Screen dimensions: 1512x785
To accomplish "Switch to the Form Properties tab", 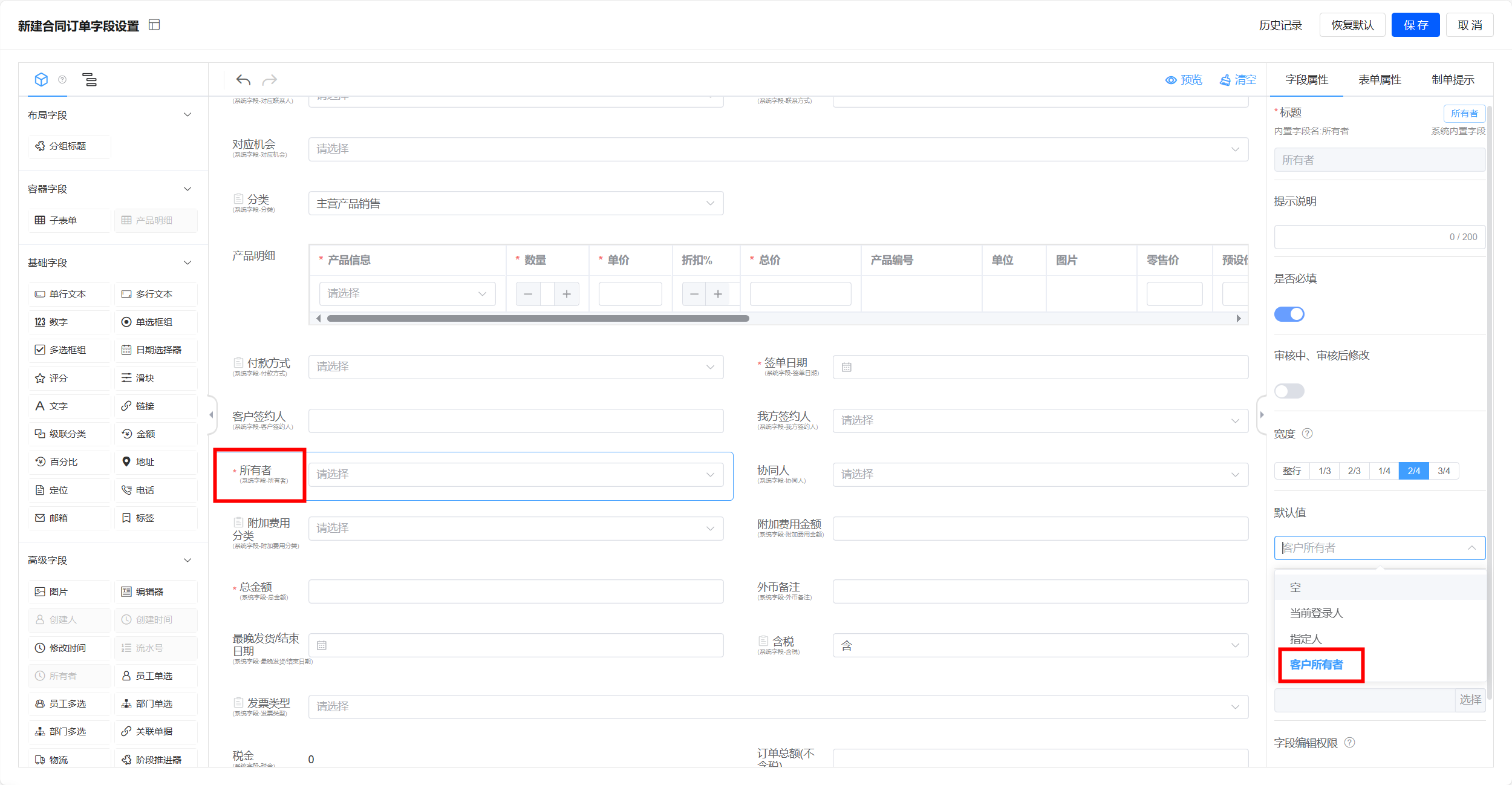I will (x=1380, y=80).
